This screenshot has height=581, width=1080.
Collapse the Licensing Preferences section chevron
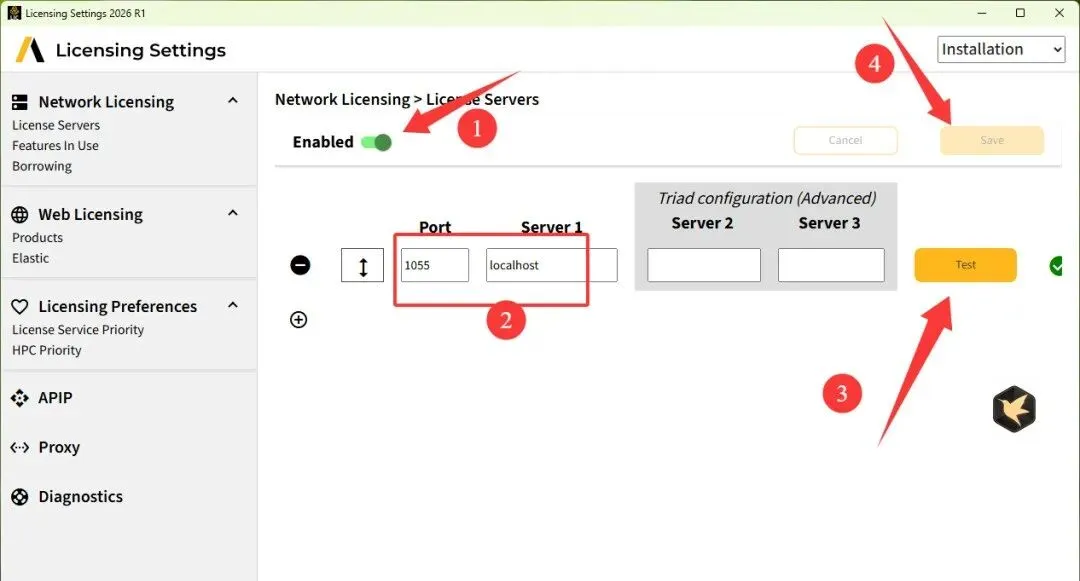233,305
